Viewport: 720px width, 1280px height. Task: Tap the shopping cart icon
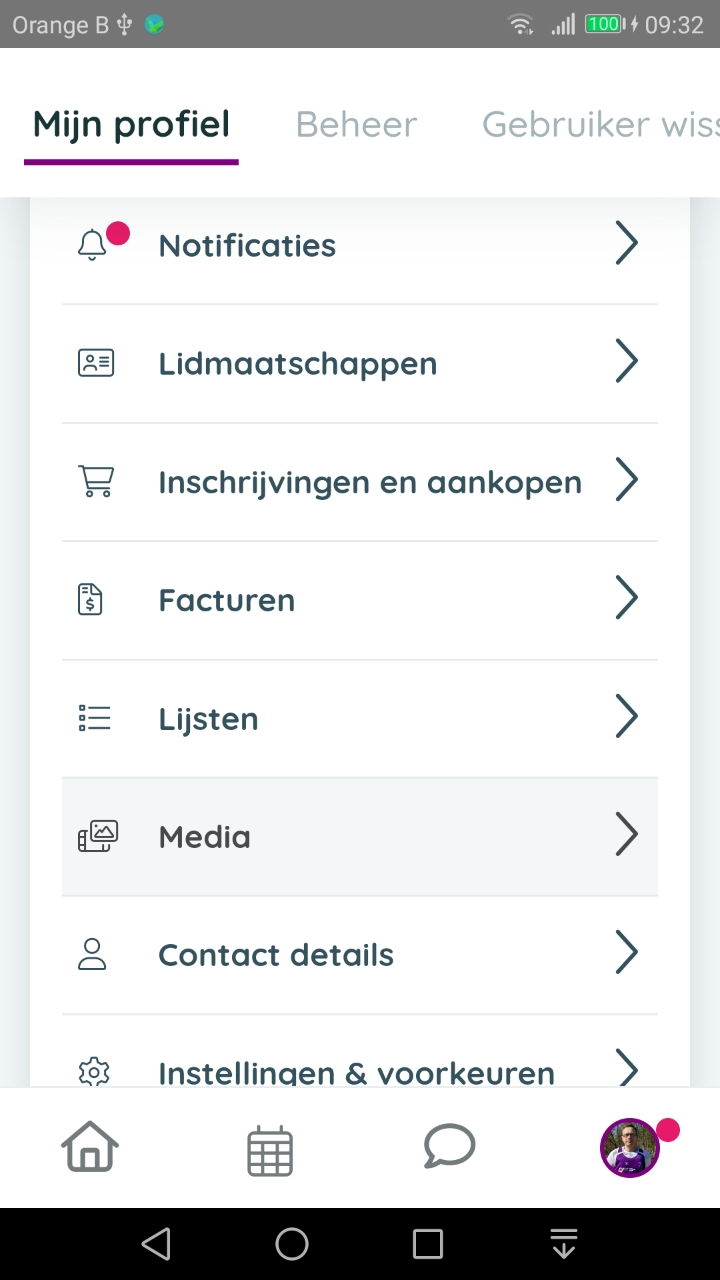(x=96, y=481)
